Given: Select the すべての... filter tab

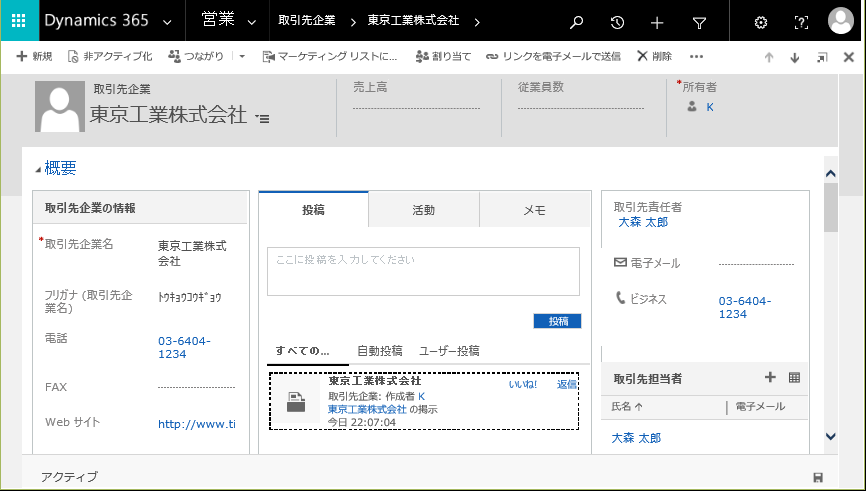Looking at the screenshot, I should (302, 351).
